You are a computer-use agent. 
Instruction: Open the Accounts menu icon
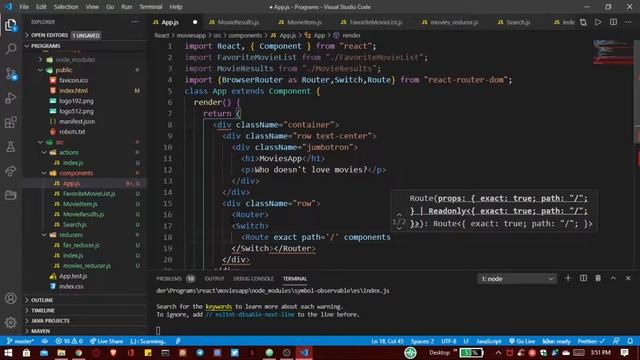click(11, 298)
